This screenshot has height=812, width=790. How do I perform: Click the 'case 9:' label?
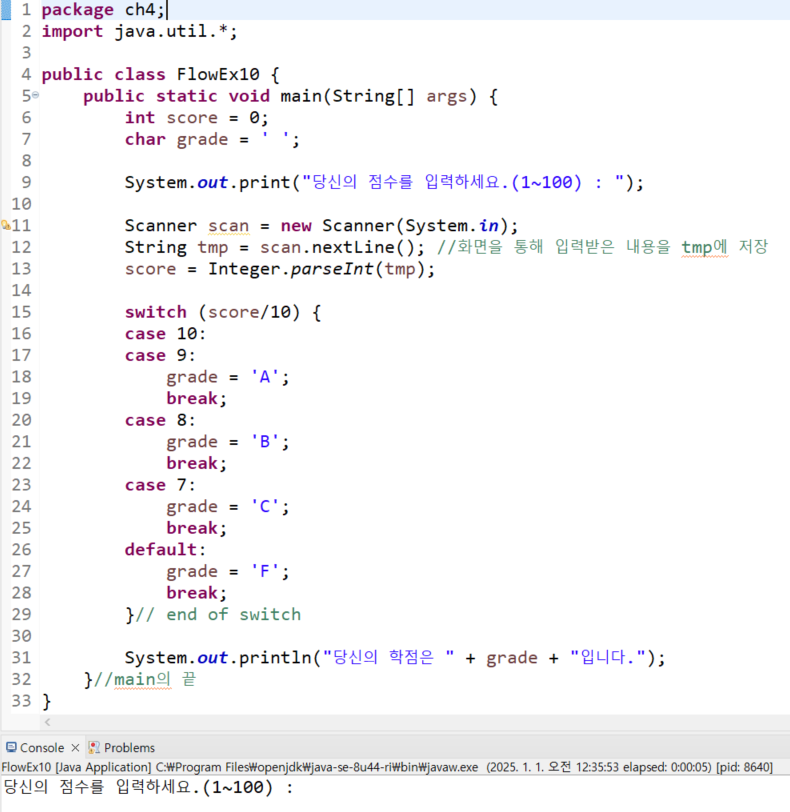tap(160, 356)
